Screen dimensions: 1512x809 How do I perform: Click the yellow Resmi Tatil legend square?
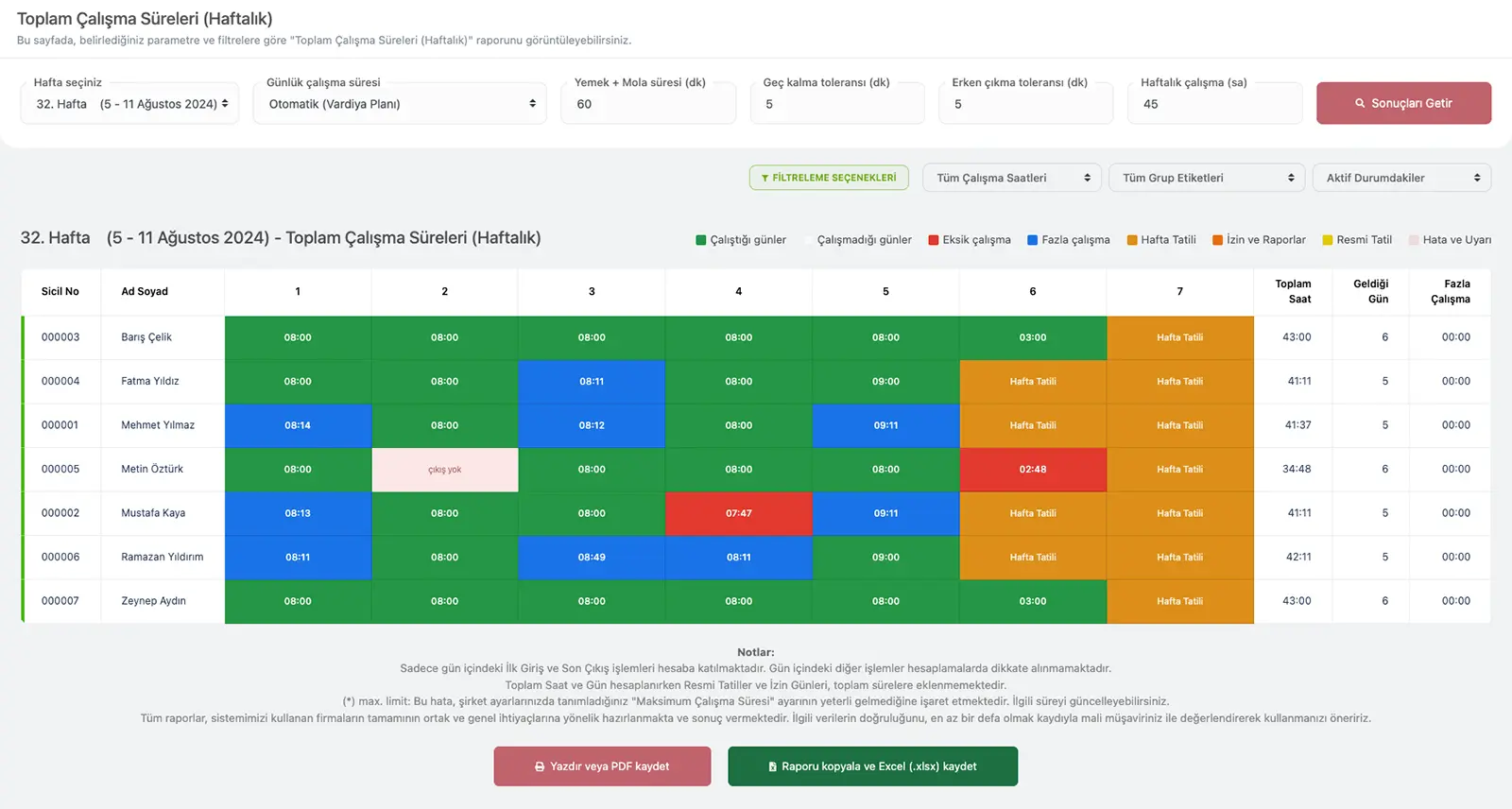(1328, 240)
